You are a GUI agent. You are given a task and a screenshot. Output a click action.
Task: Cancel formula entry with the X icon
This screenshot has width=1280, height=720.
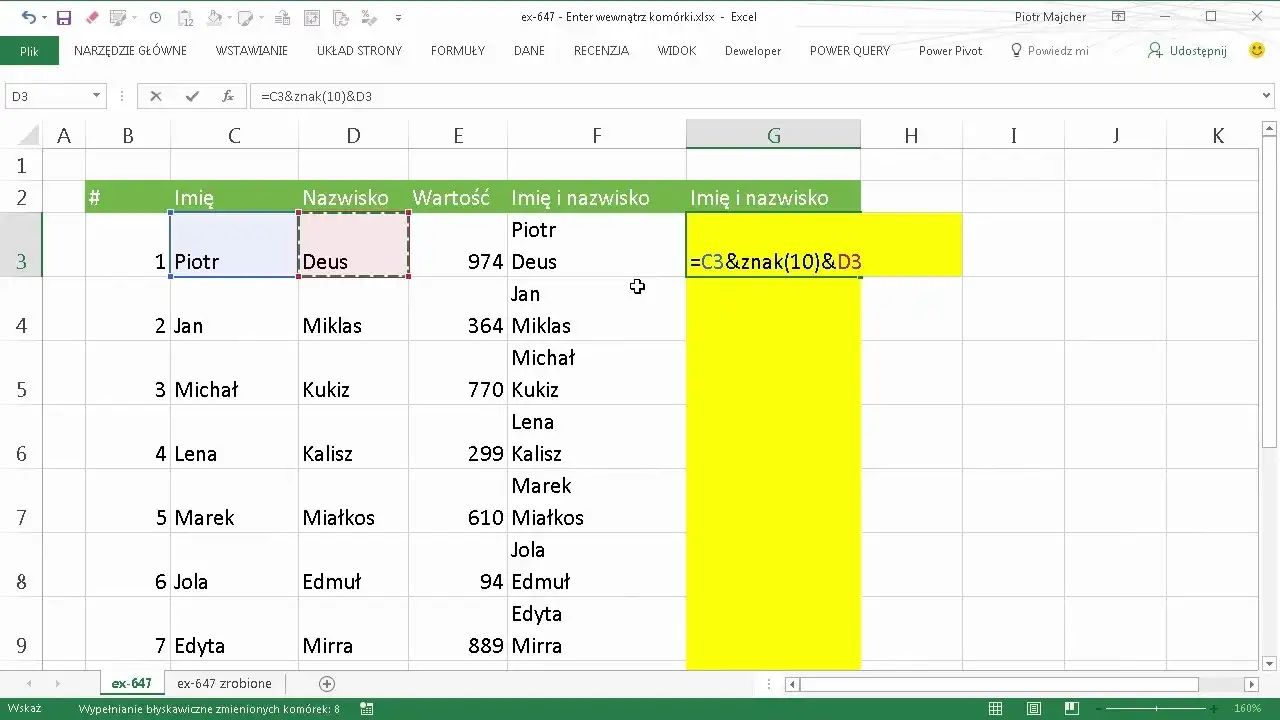[x=155, y=96]
